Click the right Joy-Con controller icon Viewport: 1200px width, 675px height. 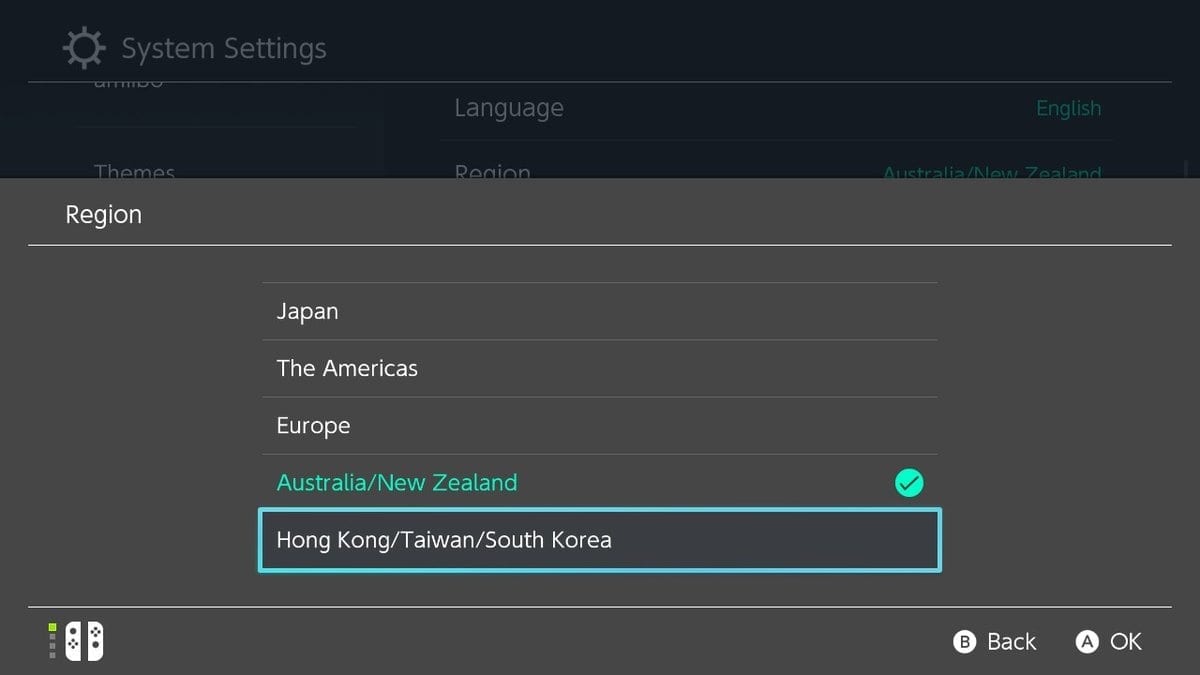(x=94, y=641)
